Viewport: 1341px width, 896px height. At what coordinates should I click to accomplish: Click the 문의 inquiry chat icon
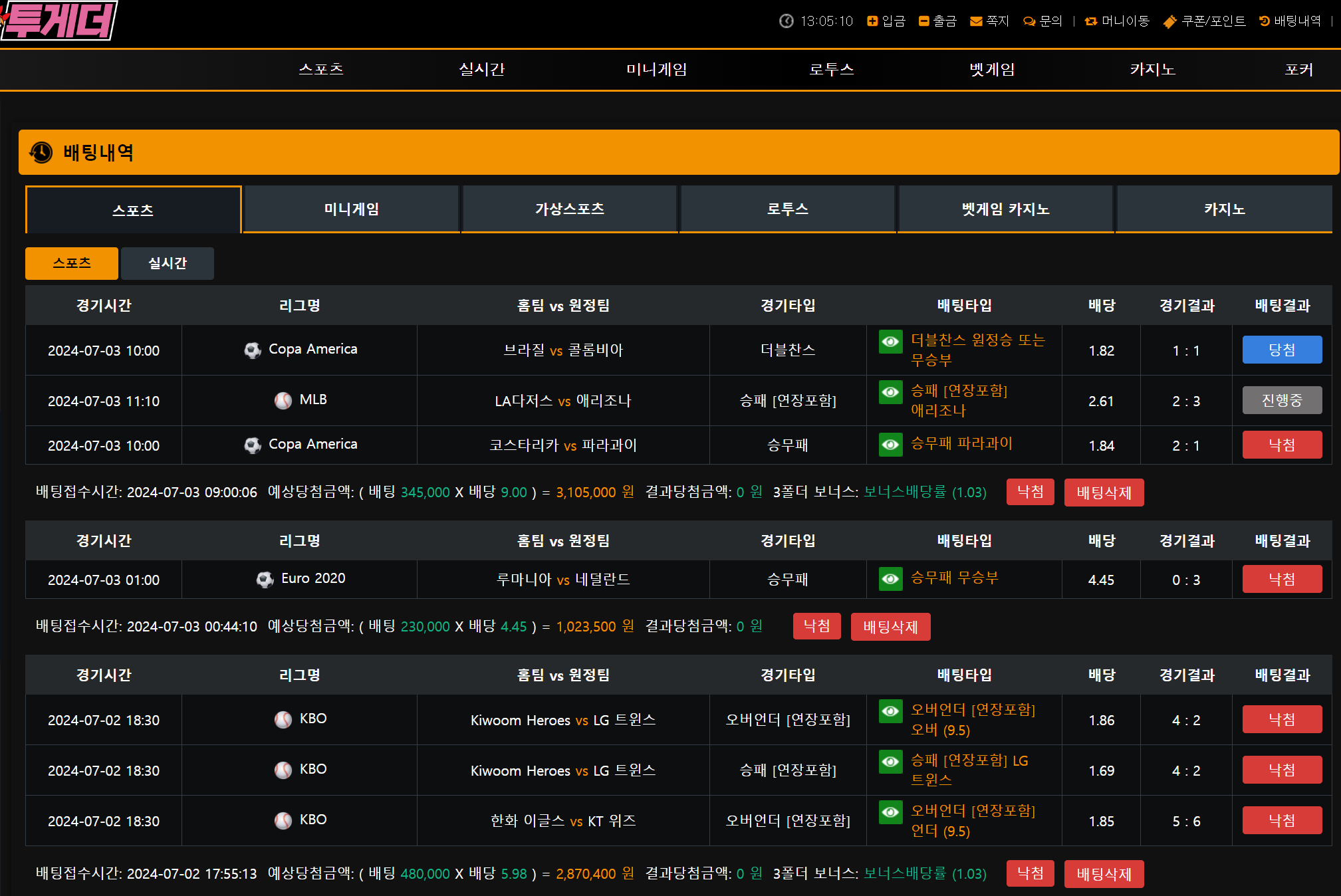(1029, 21)
